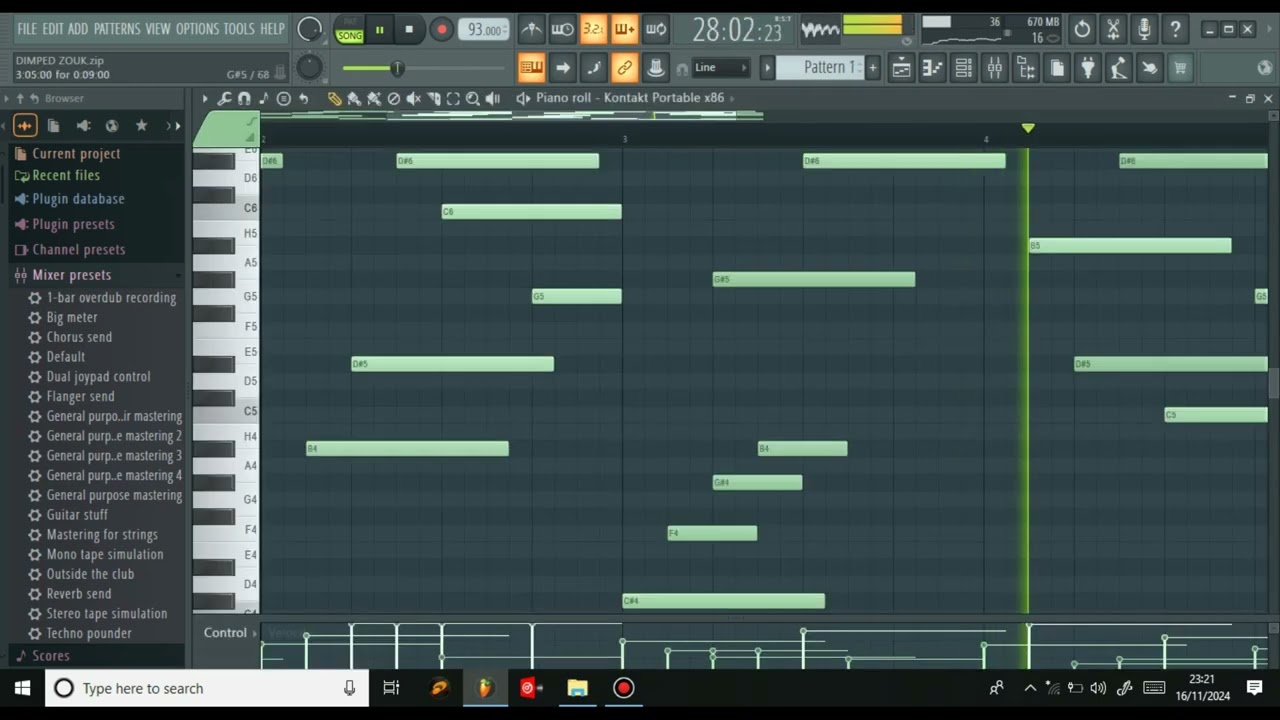Toggle the piano roll Snap magnet
The width and height of the screenshot is (1280, 720).
click(x=244, y=98)
